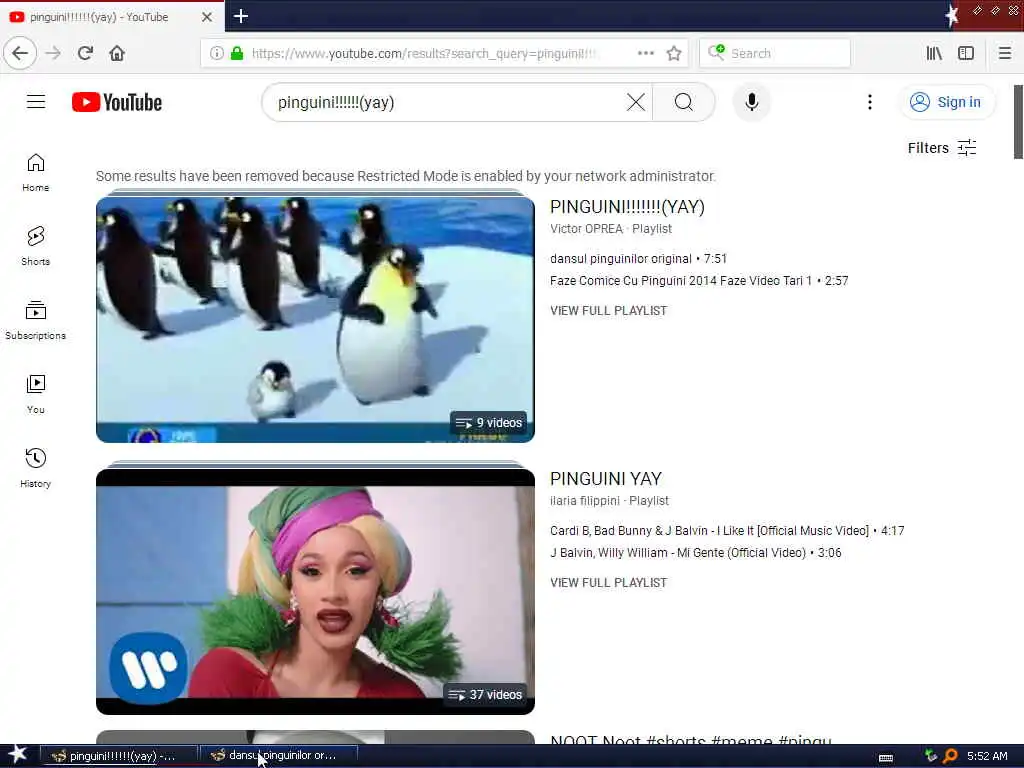Go to browser home page

(x=117, y=53)
